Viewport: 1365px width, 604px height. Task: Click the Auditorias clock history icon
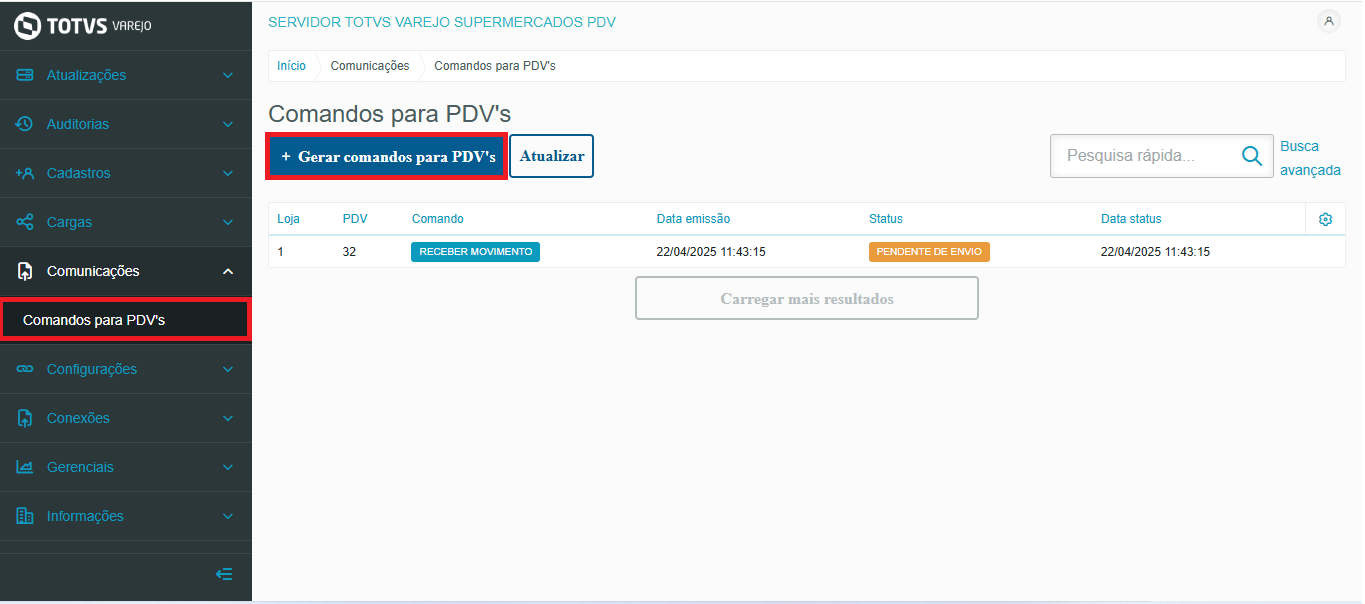(25, 124)
